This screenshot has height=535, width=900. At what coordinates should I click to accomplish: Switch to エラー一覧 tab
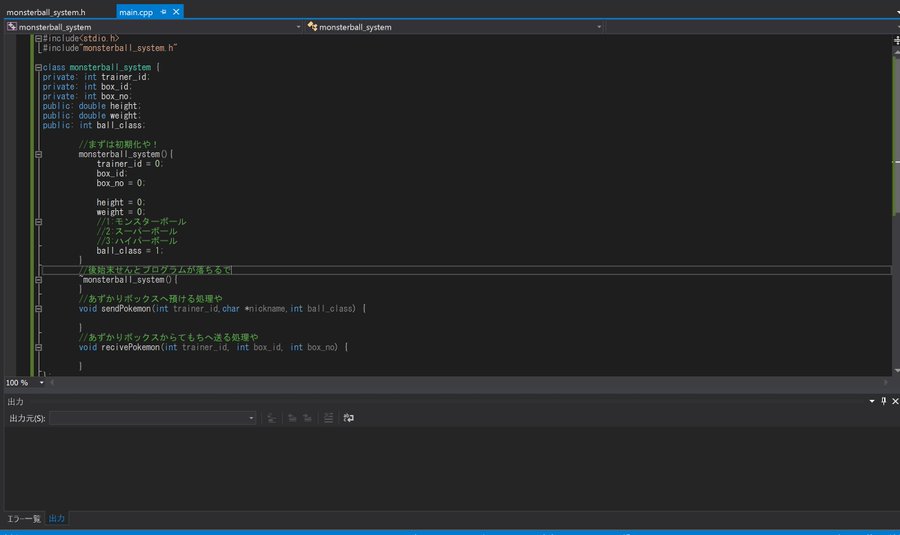coord(24,518)
